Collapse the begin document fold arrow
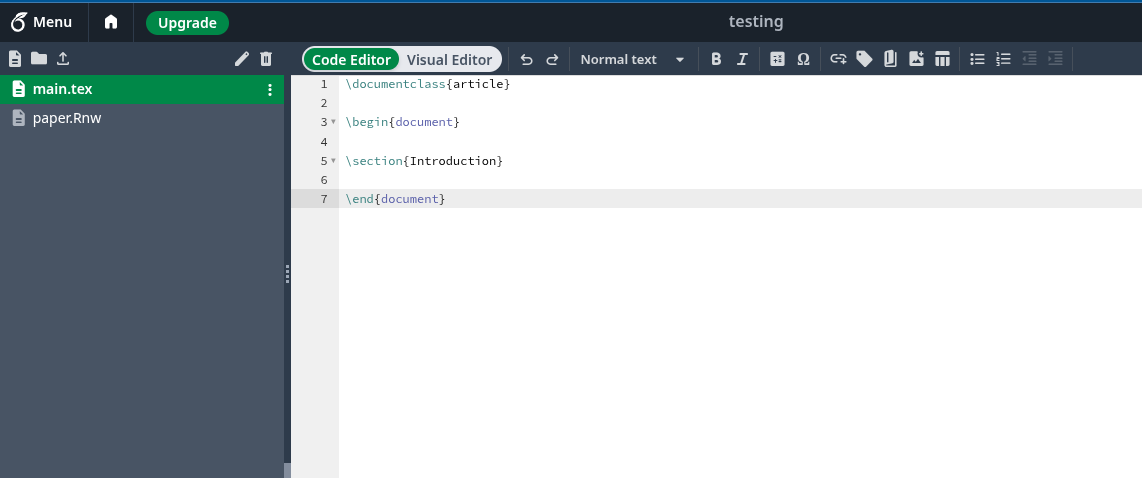This screenshot has width=1142, height=478. (333, 122)
